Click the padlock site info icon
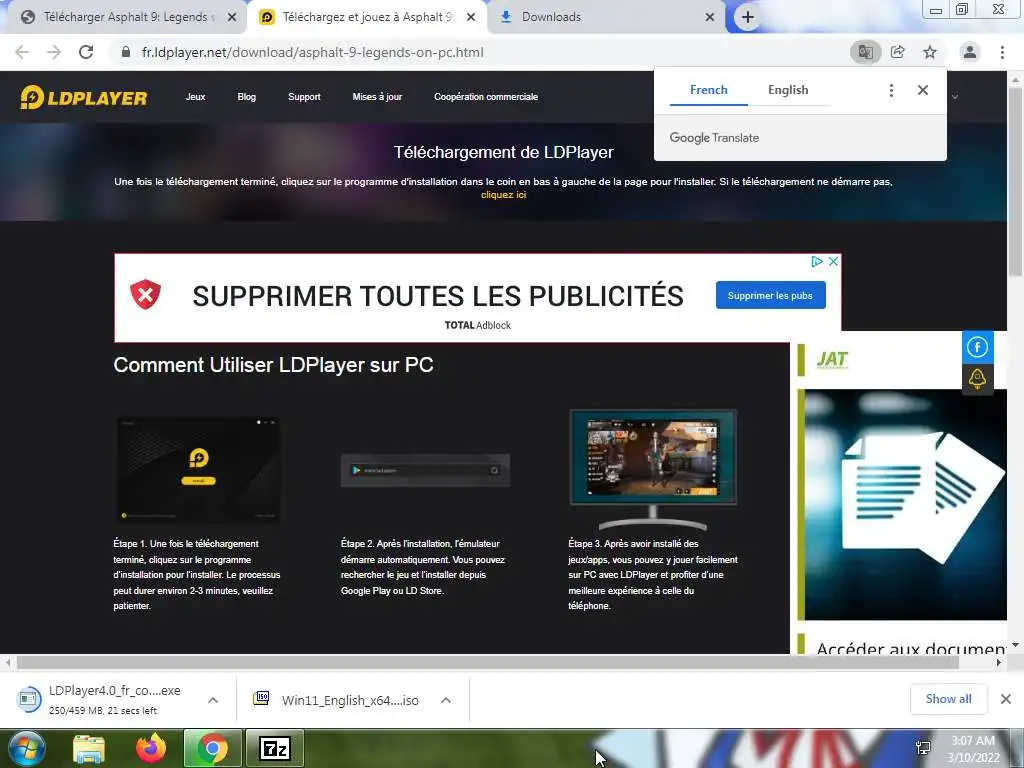1024x768 pixels. (x=126, y=52)
